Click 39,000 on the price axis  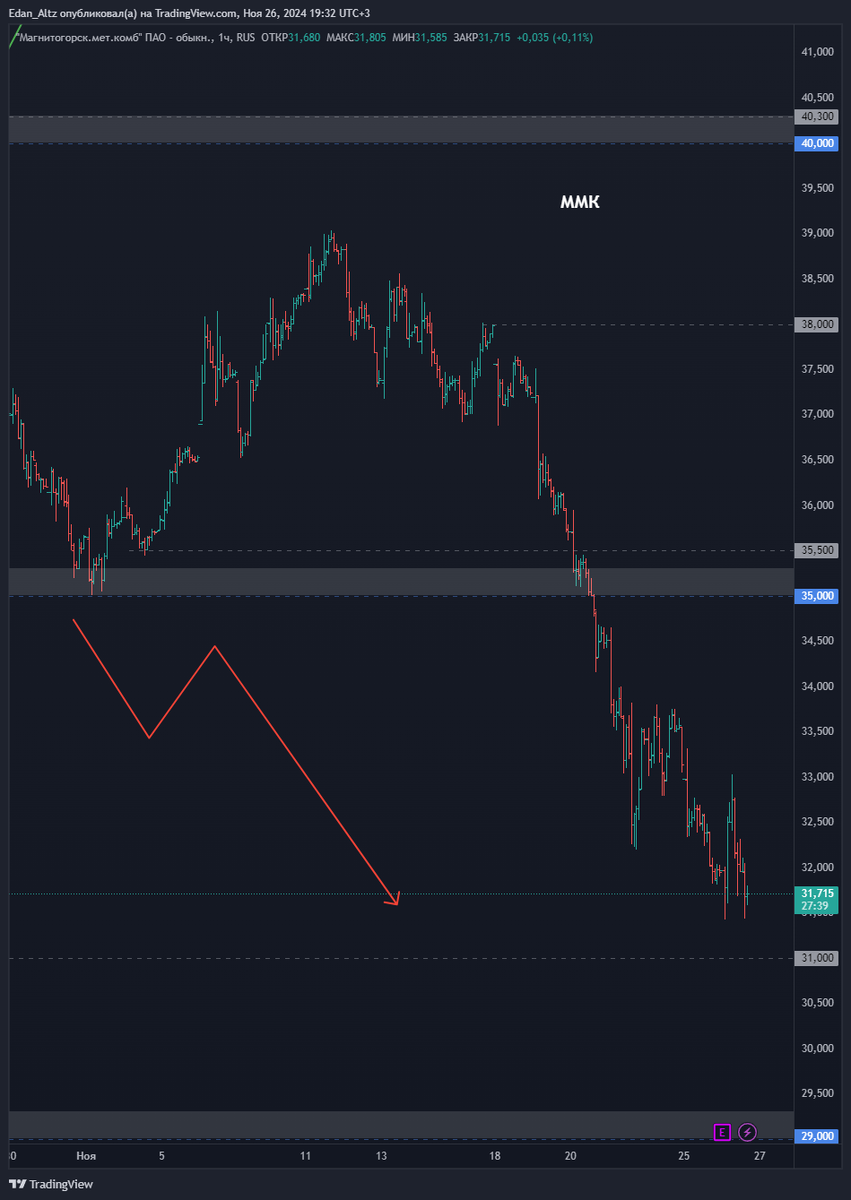click(818, 233)
